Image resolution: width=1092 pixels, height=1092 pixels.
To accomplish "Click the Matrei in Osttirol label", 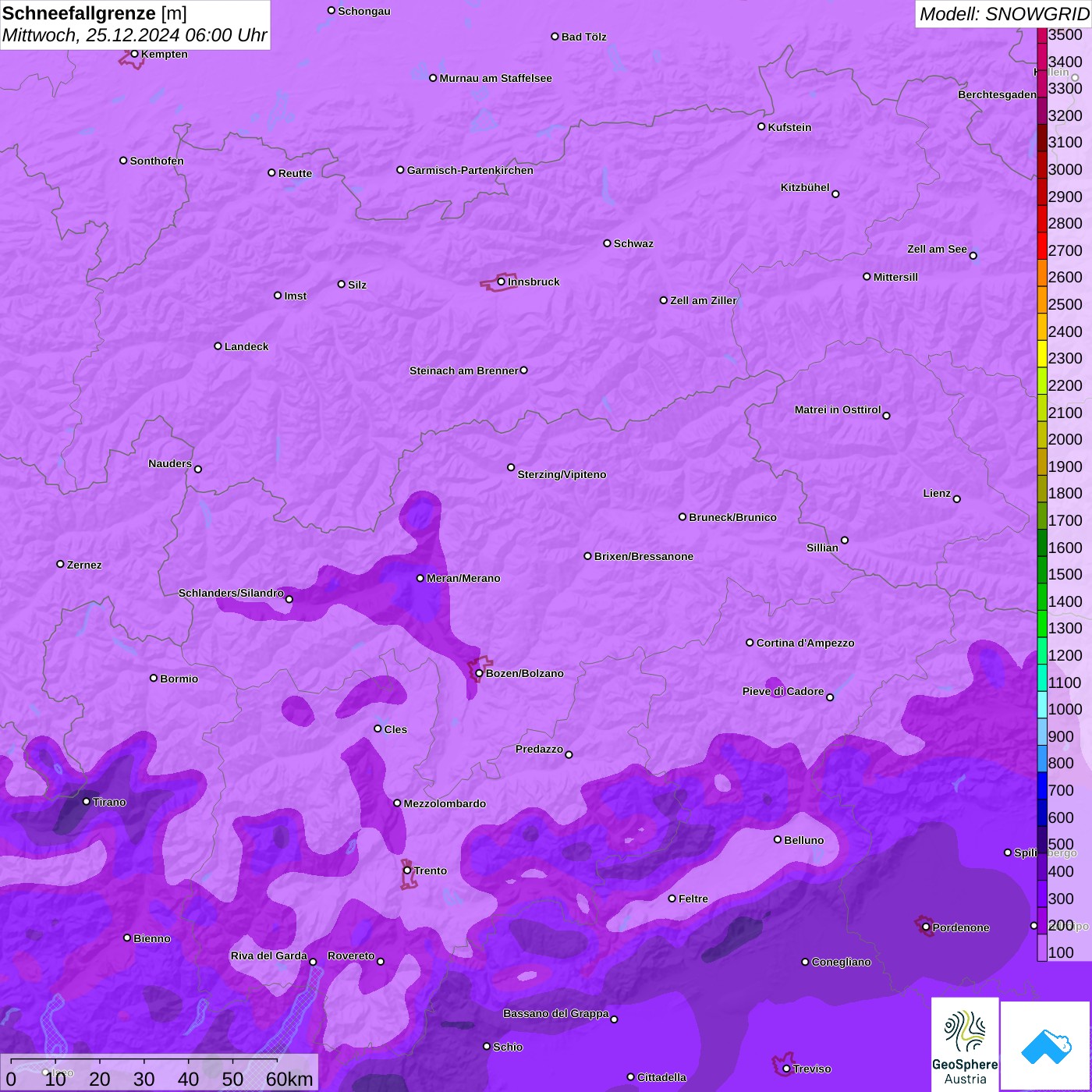I will (x=838, y=409).
